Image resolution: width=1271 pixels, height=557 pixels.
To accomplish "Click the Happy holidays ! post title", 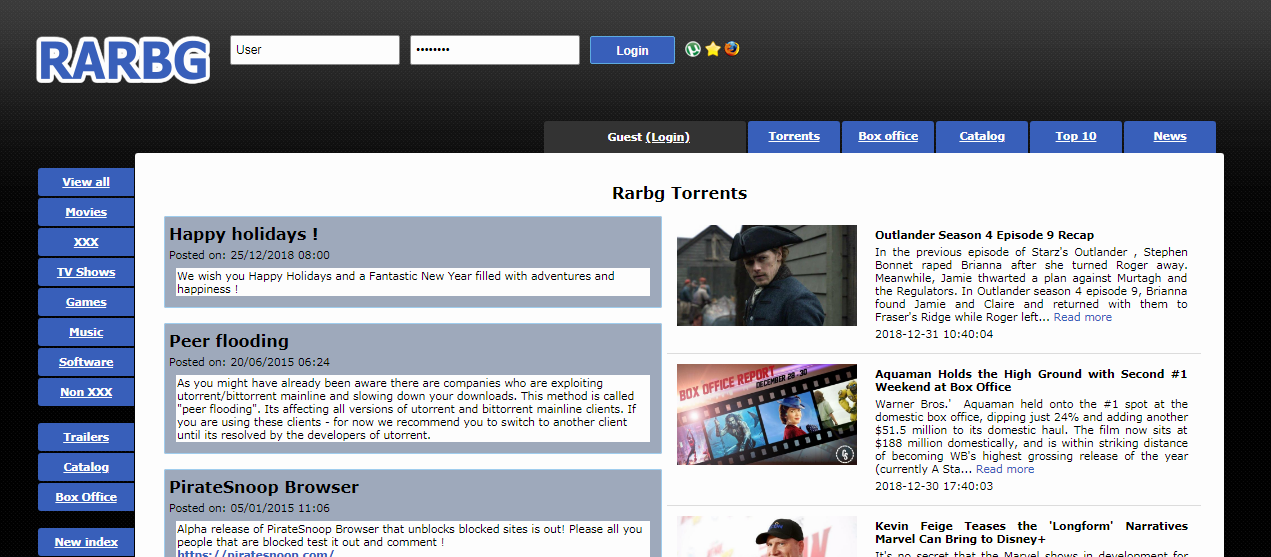I will pyautogui.click(x=243, y=234).
